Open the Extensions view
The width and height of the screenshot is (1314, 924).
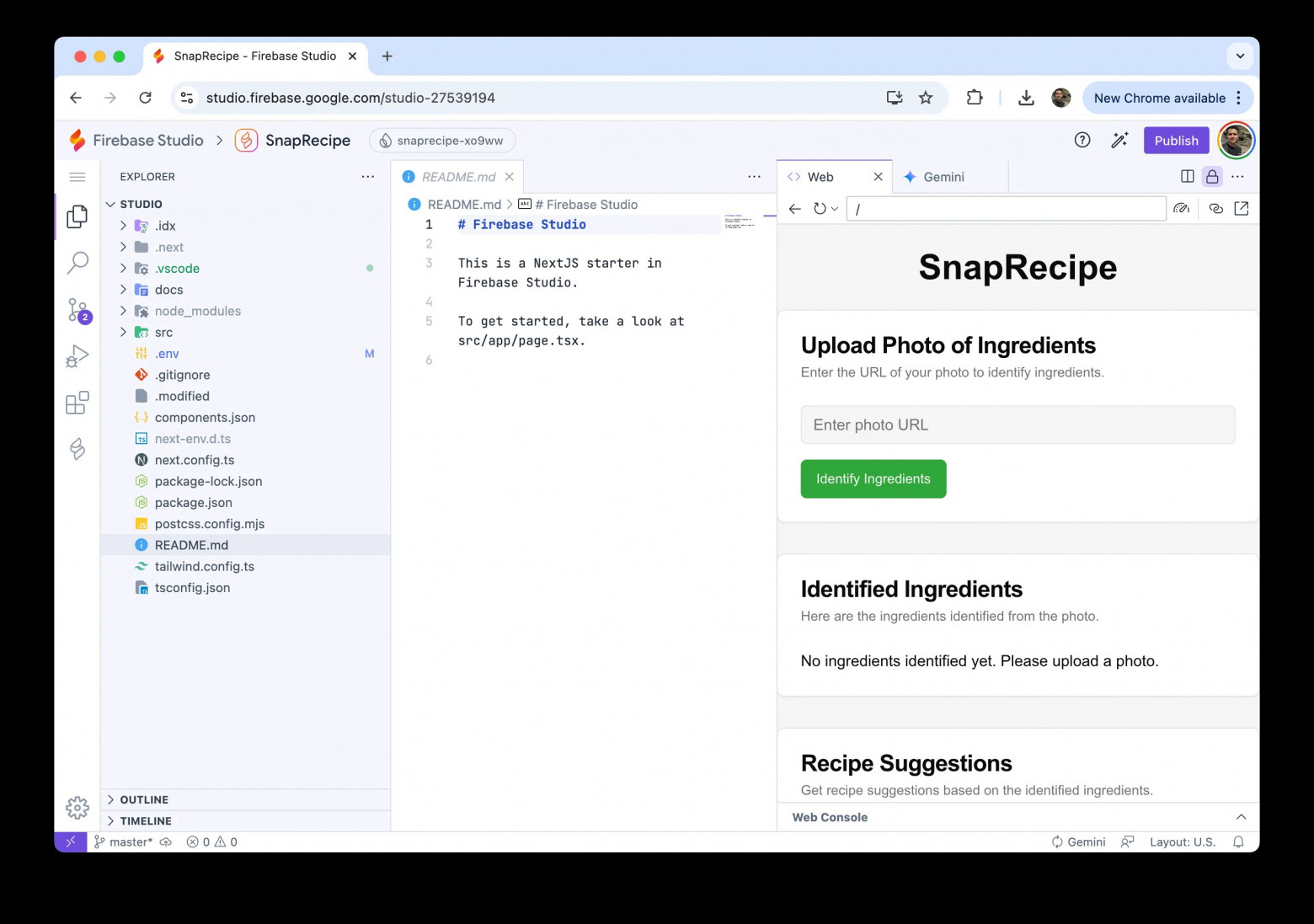point(77,403)
